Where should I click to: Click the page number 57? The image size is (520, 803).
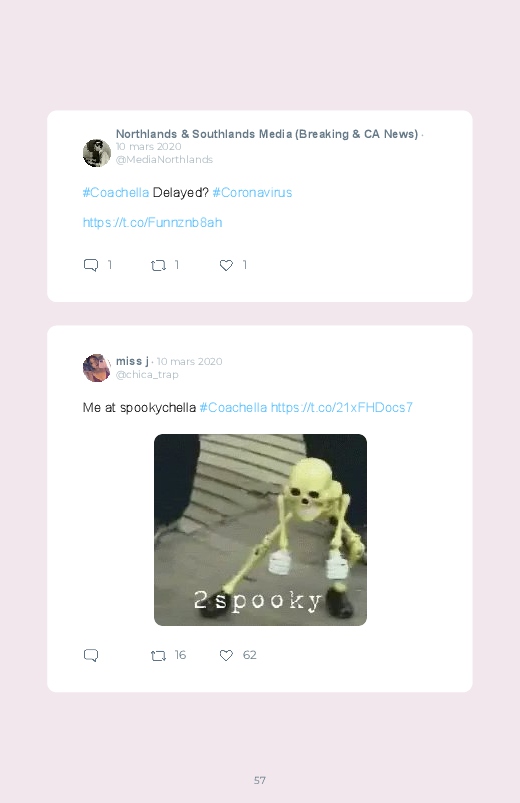[260, 780]
